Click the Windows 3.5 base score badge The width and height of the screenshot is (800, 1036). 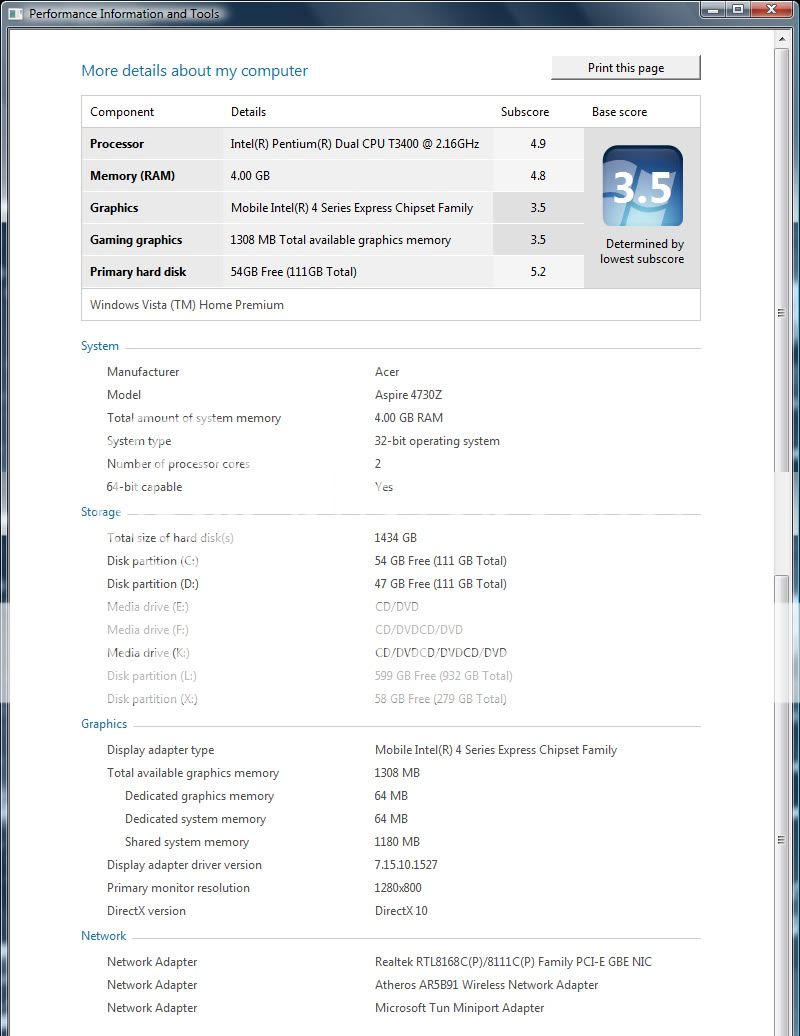pos(642,186)
